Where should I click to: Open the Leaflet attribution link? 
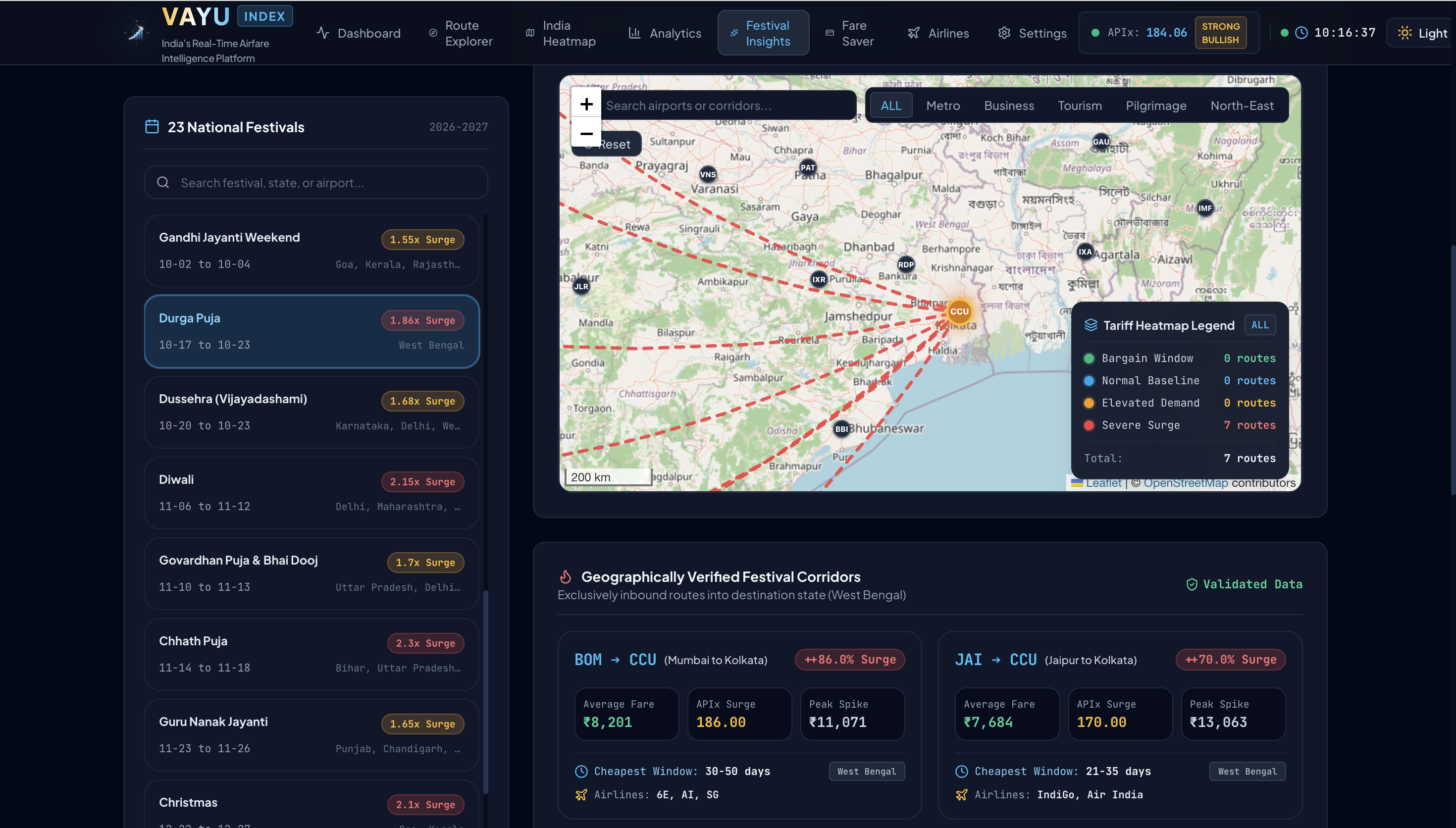pos(1103,483)
